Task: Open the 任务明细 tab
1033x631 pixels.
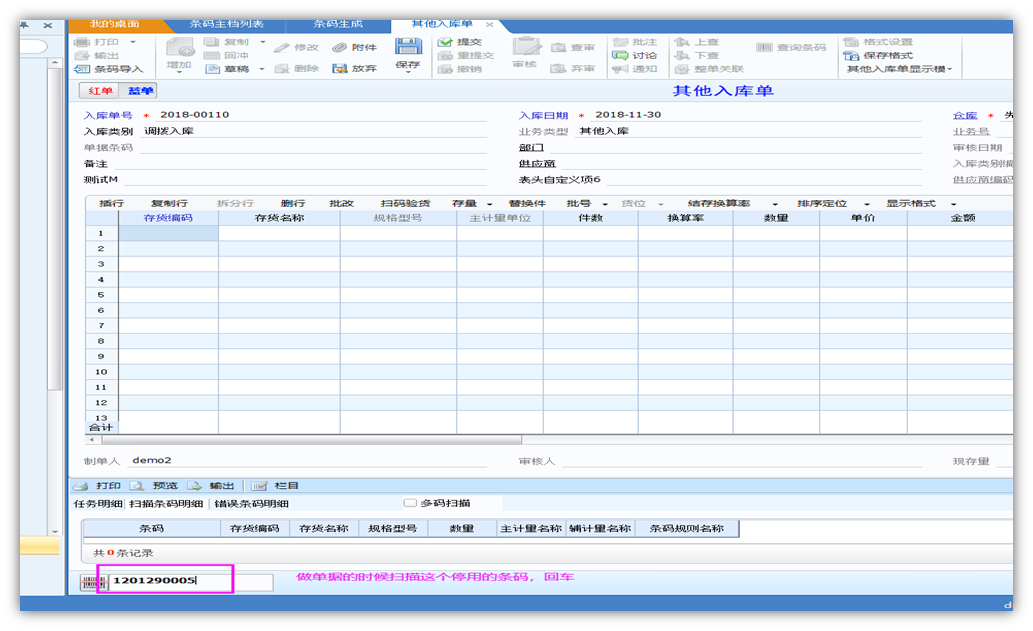Action: 98,504
